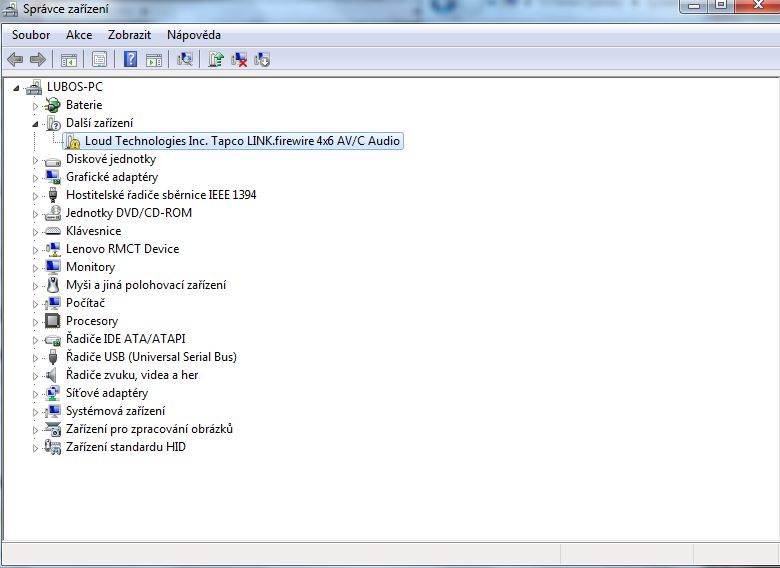Click the blue Help question mark toolbar icon
Screen dimensions: 780x568
pos(130,59)
